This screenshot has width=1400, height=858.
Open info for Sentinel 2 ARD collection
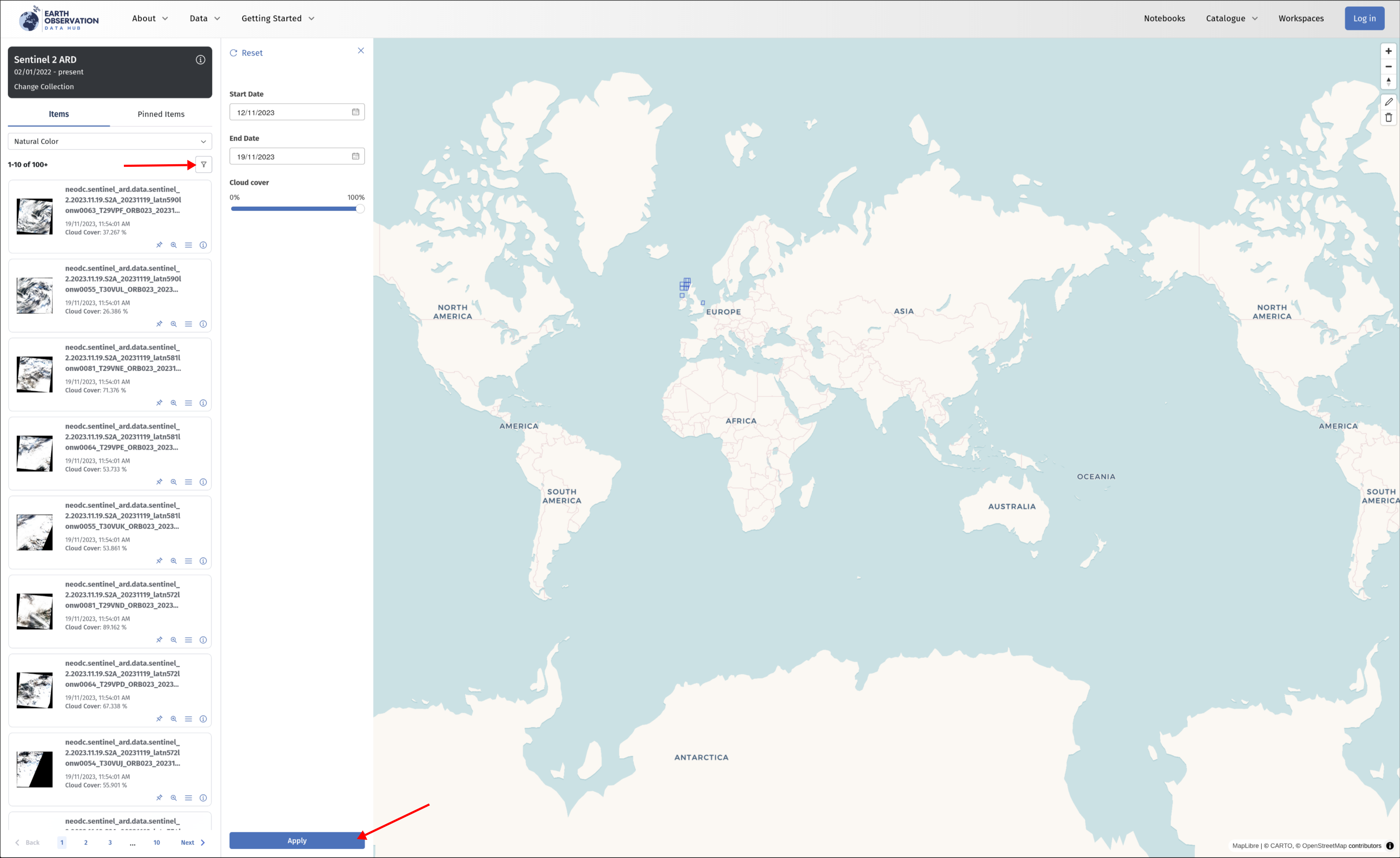[x=200, y=60]
